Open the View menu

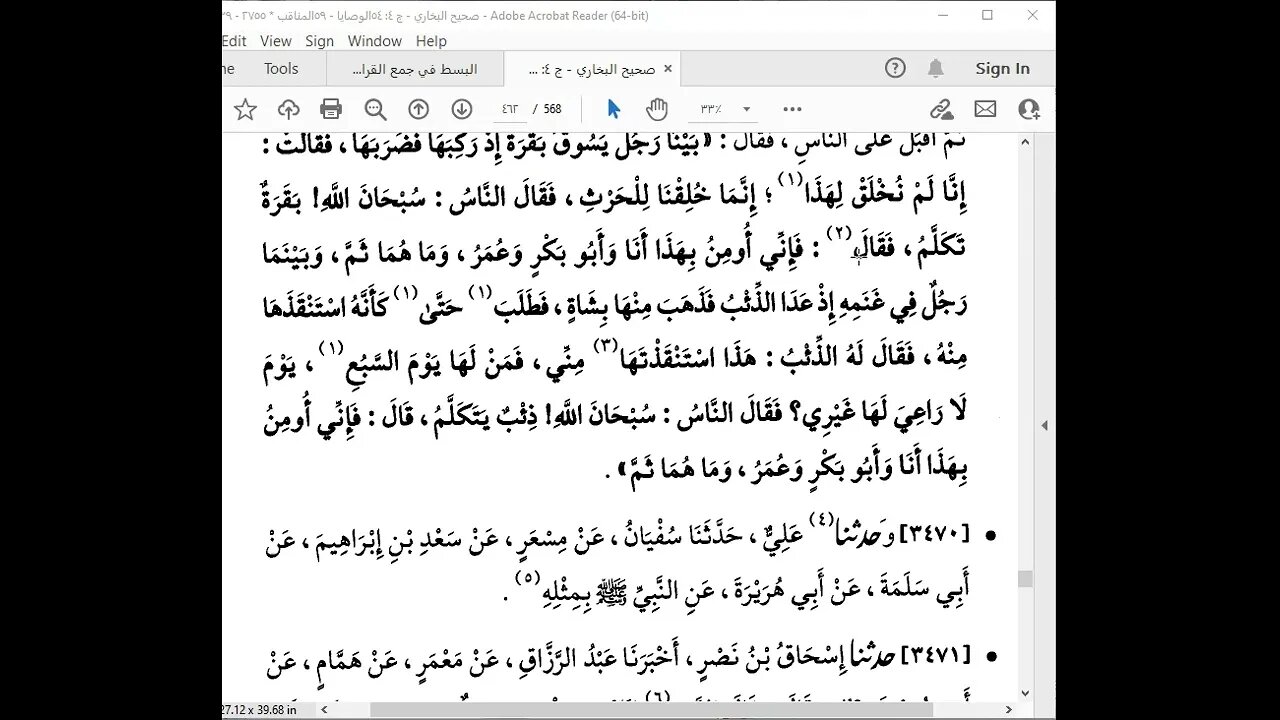(x=276, y=41)
